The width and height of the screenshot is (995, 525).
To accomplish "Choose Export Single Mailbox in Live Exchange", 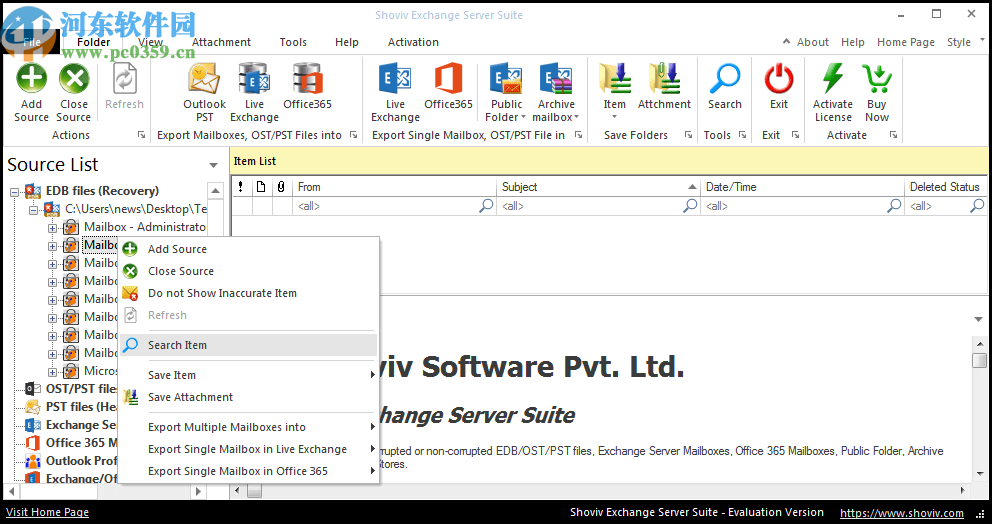I will coord(249,449).
